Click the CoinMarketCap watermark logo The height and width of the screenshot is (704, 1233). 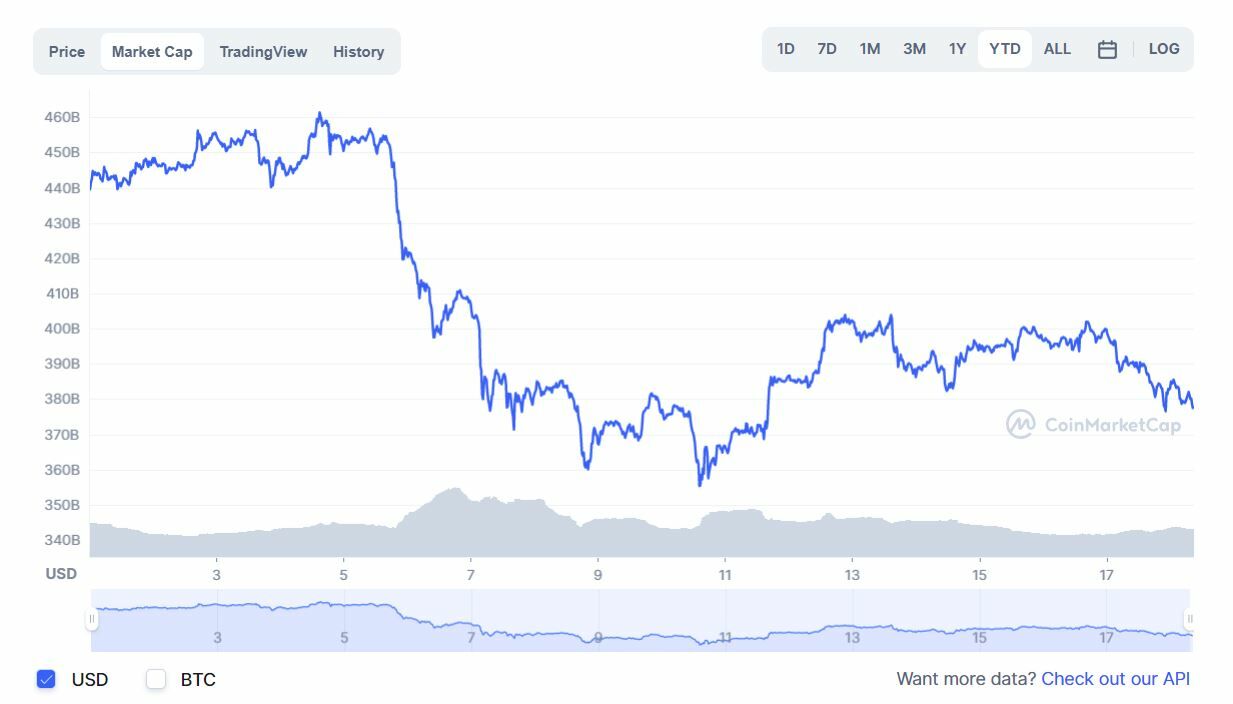(1093, 425)
